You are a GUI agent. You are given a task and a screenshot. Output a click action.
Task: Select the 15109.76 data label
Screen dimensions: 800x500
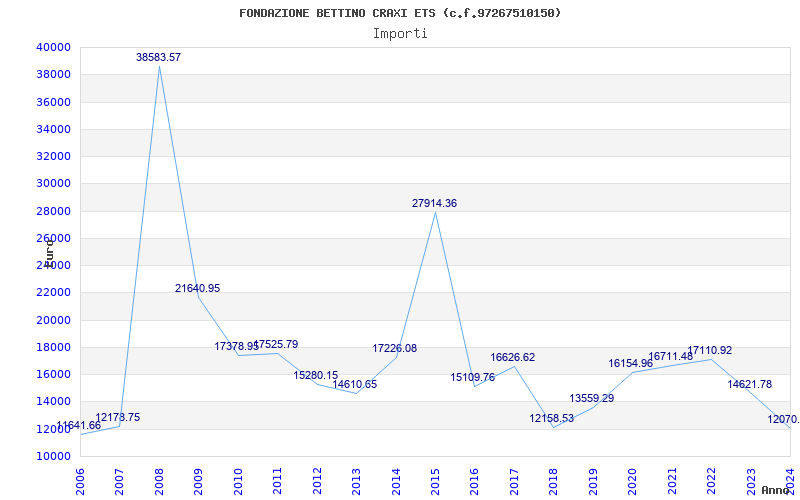tap(472, 378)
